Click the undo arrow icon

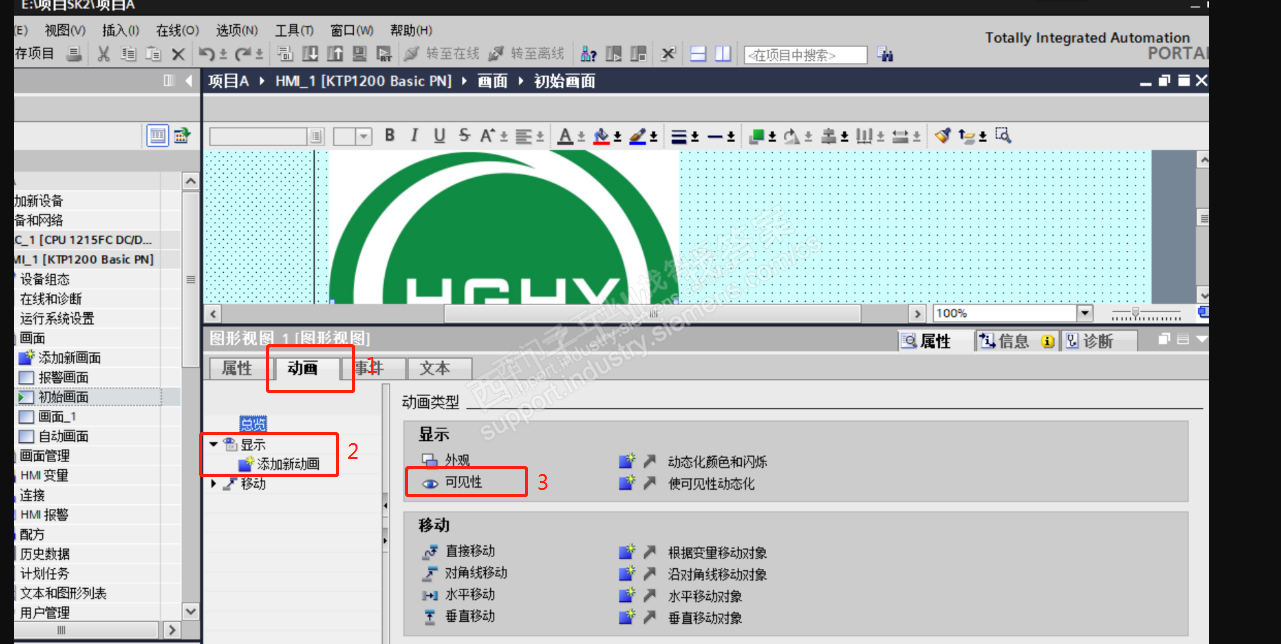click(206, 54)
